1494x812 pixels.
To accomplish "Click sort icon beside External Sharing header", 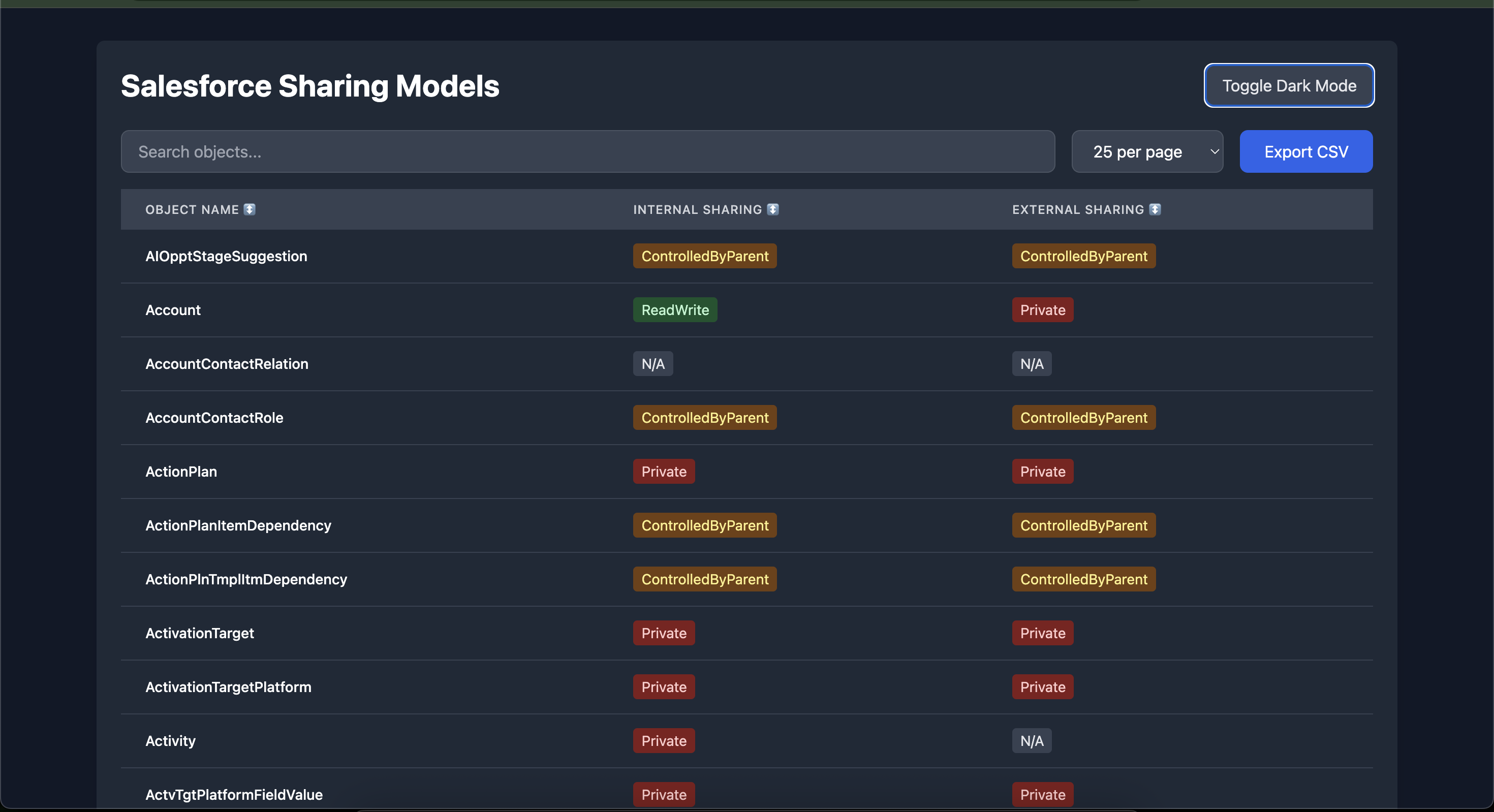I will click(1155, 209).
